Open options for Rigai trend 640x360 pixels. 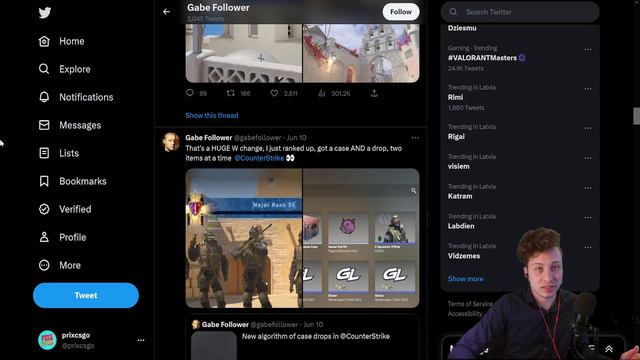(588, 128)
